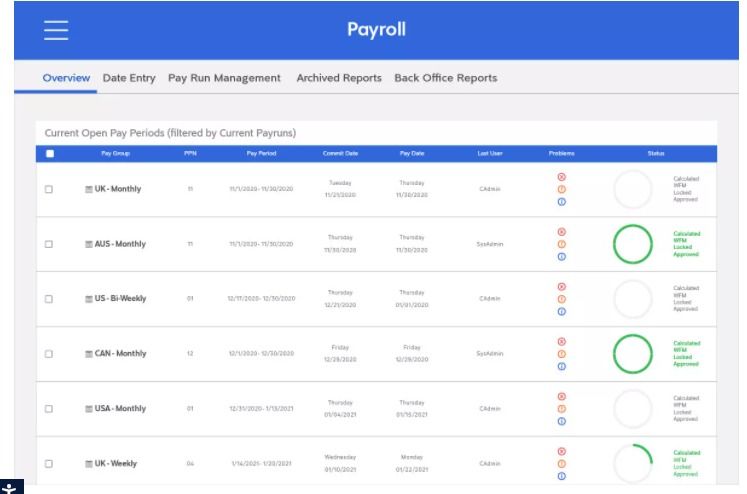Open the hamburger navigation menu
The height and width of the screenshot is (494, 747).
[56, 30]
